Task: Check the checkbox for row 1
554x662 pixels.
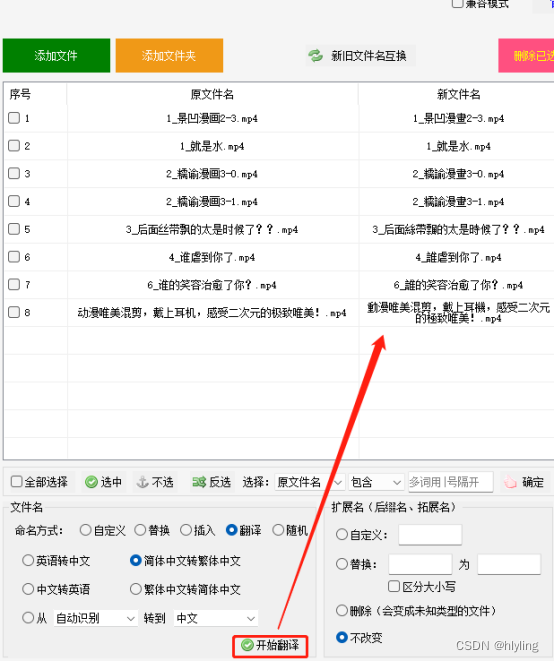Action: pos(14,118)
